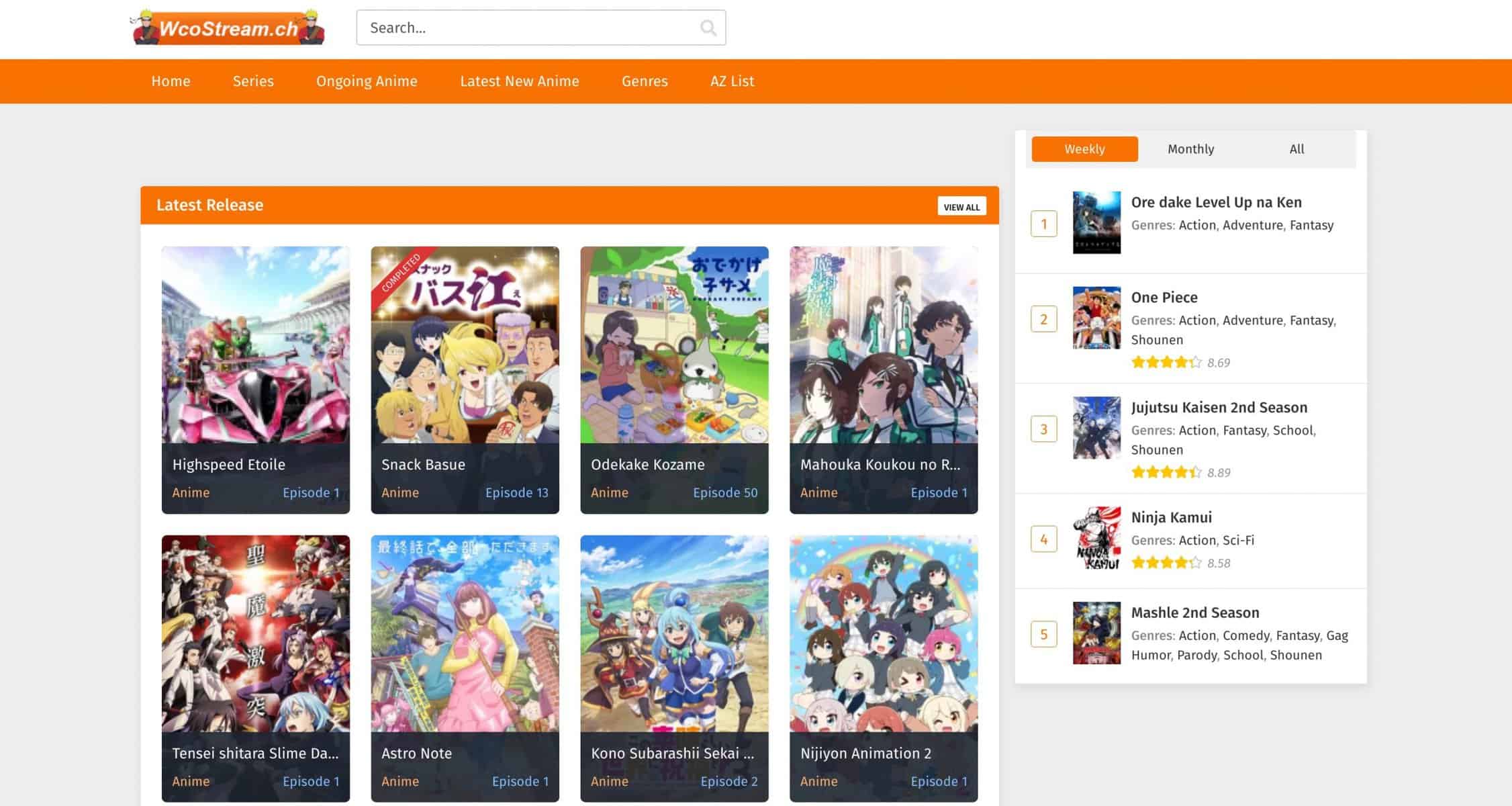Click Odekake Kozame Episode 50 label
1512x806 pixels.
725,492
